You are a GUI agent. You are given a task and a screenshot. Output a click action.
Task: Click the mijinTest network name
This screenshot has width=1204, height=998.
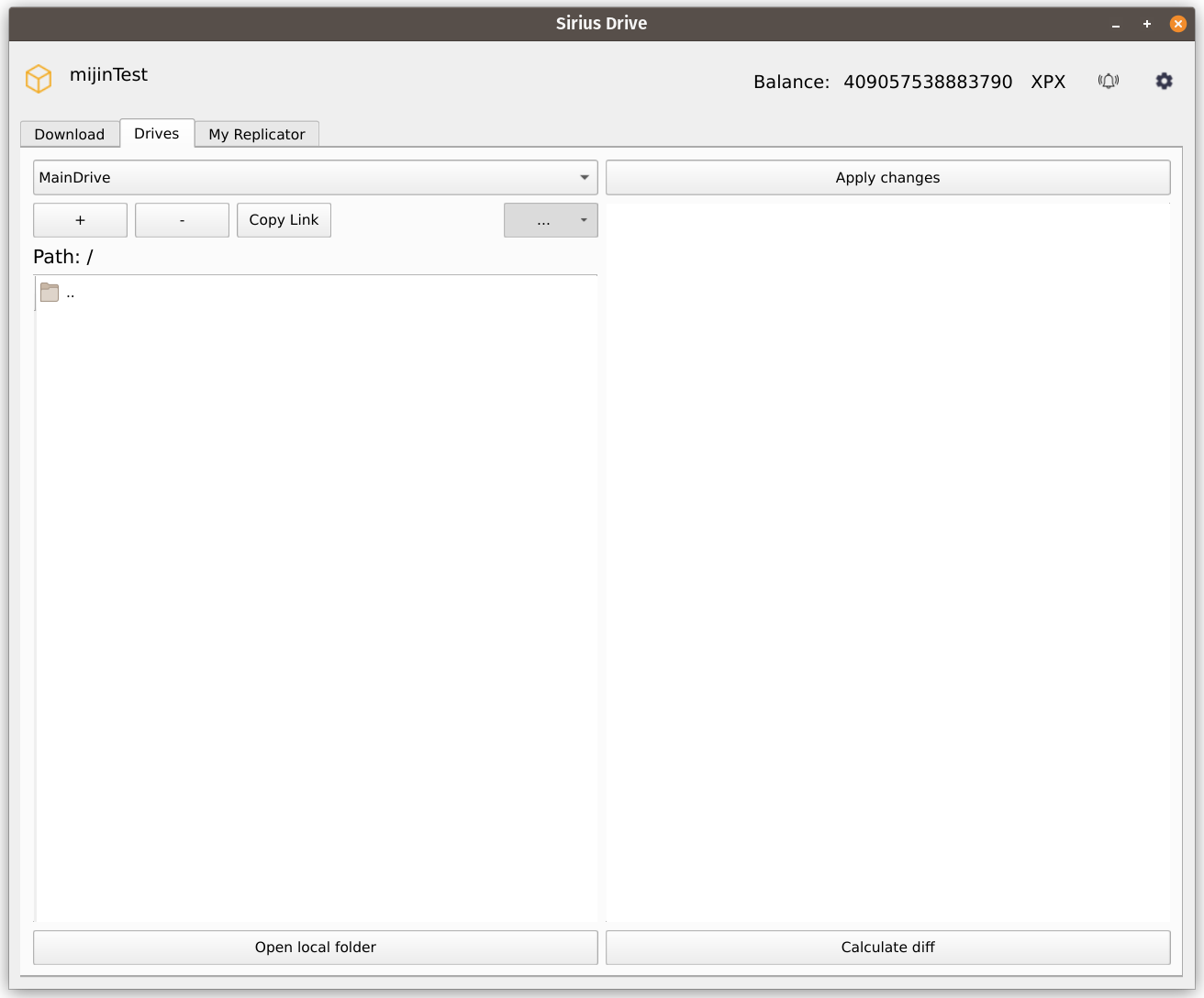(x=108, y=75)
